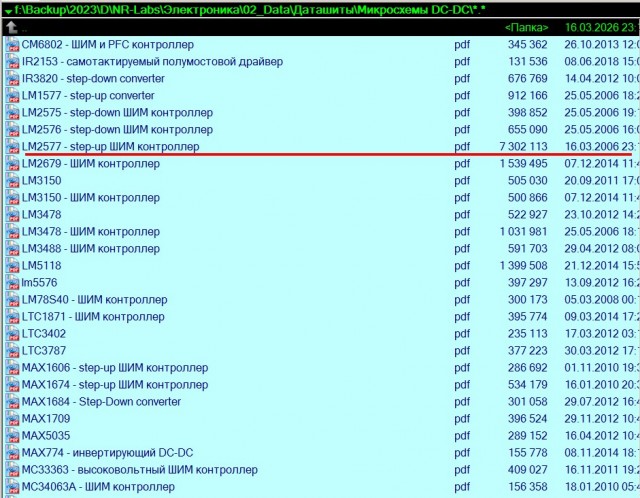Select 'MAX1674 - step-up ШИМ контроллер'

(x=115, y=385)
